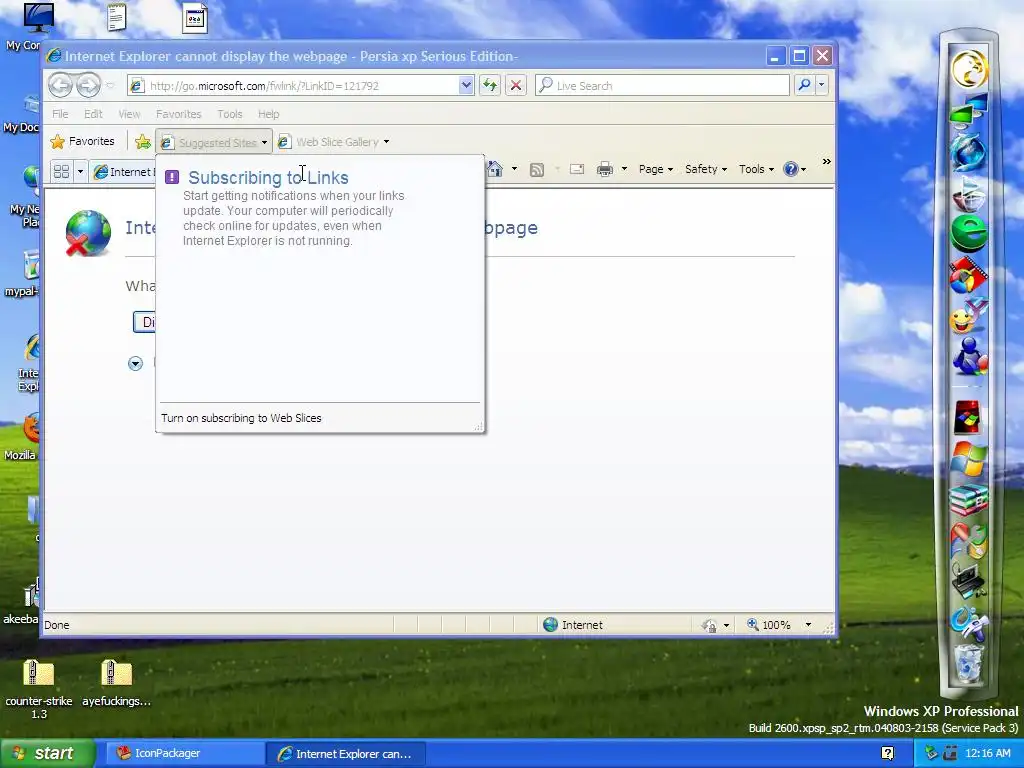Click the clock showing 12:16 AM
Screen dimensions: 1024x768
point(987,753)
